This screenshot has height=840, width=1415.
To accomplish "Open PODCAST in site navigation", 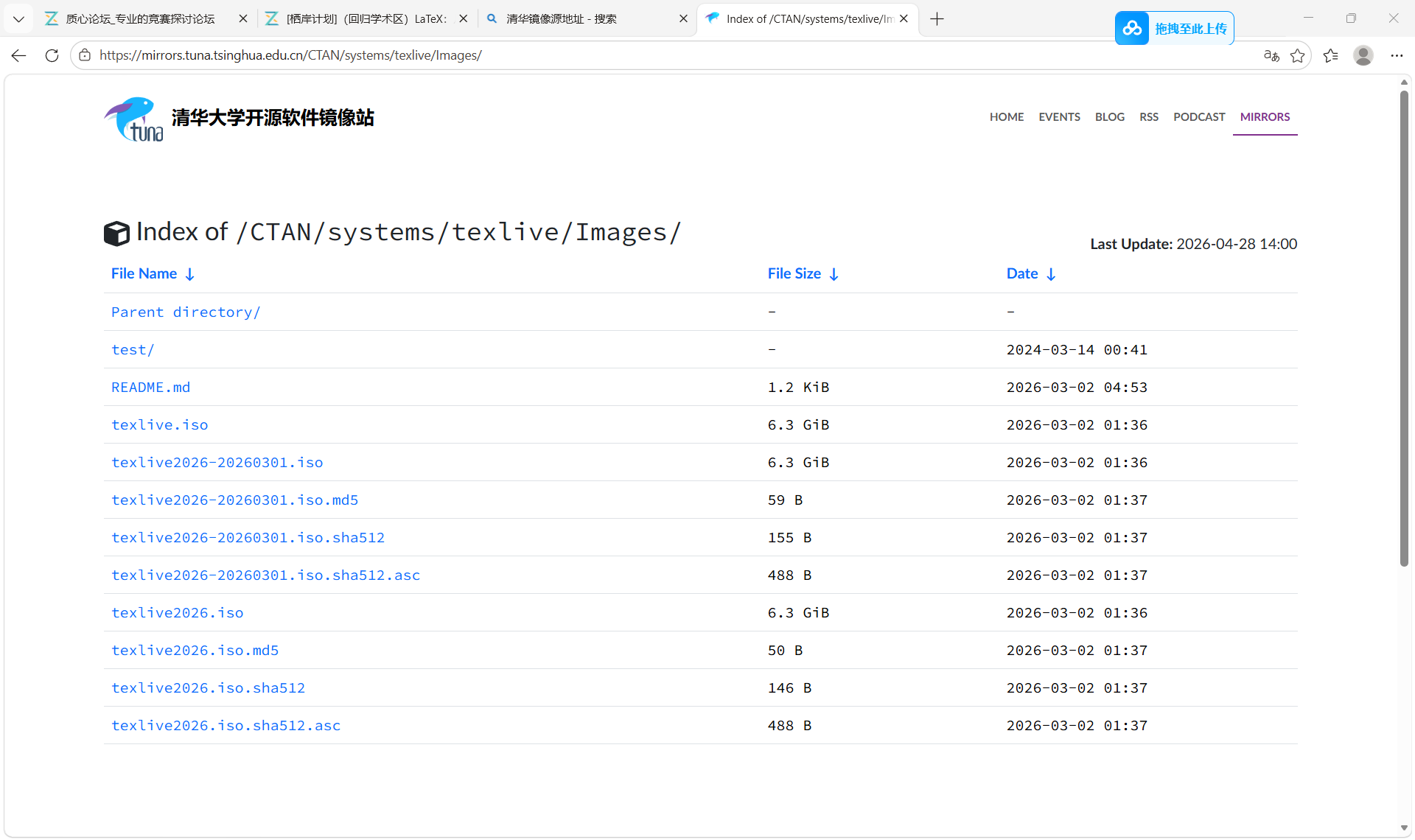I will [1199, 117].
